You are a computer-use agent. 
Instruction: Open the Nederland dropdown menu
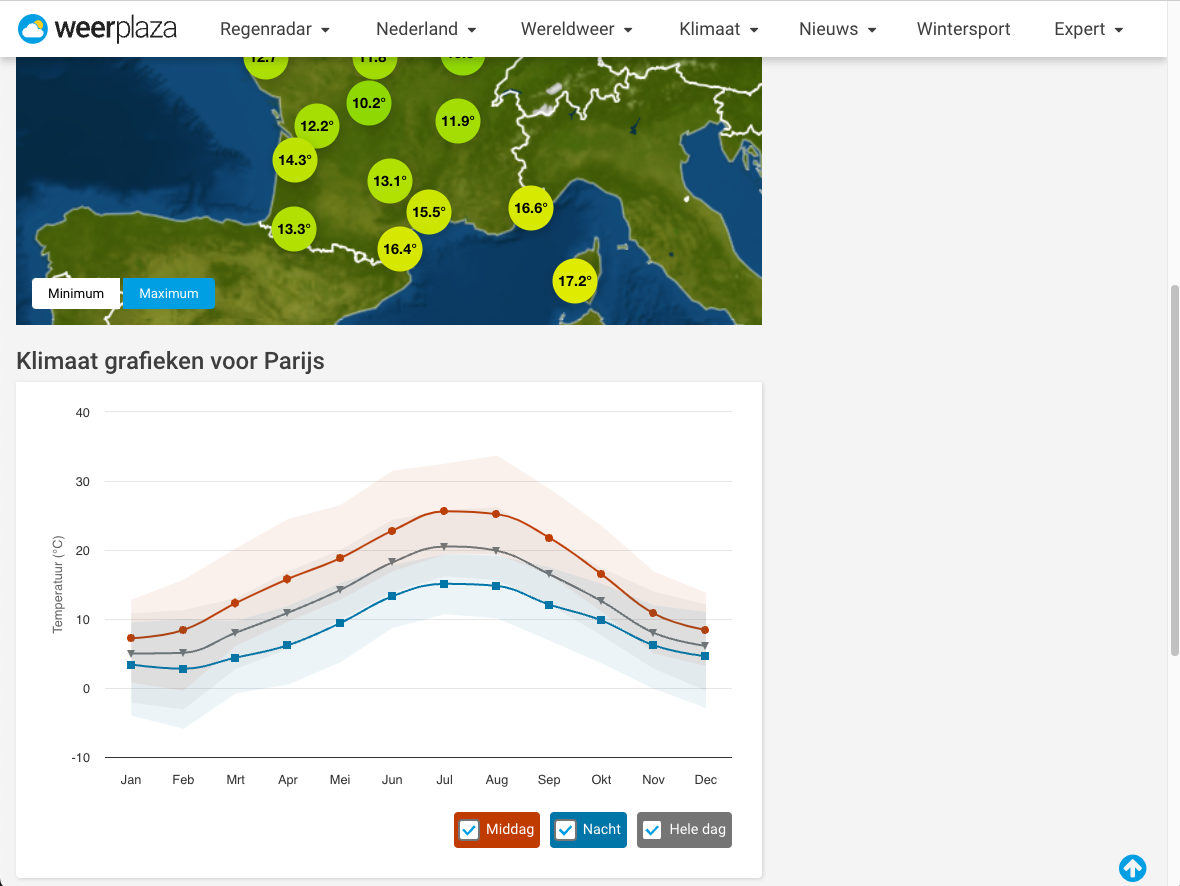click(426, 29)
